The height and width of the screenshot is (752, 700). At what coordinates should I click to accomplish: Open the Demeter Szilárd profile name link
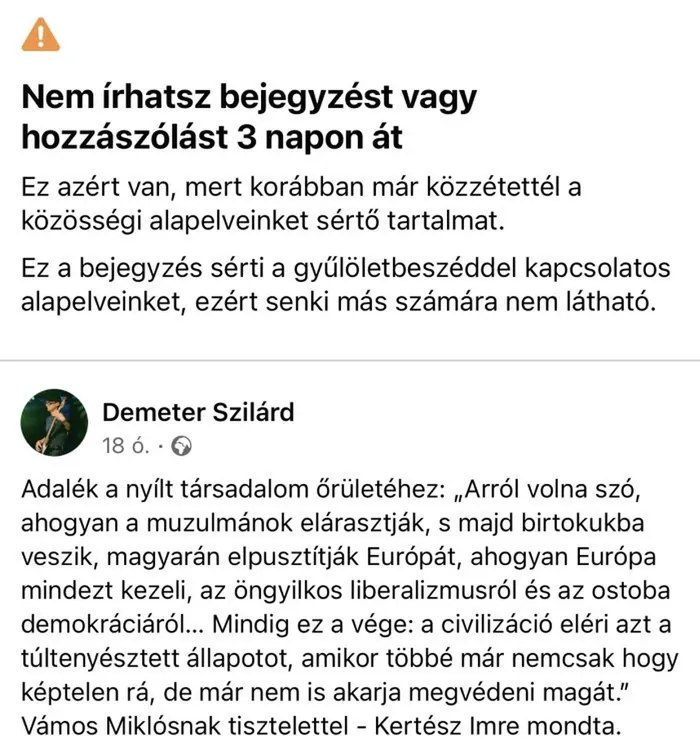198,412
